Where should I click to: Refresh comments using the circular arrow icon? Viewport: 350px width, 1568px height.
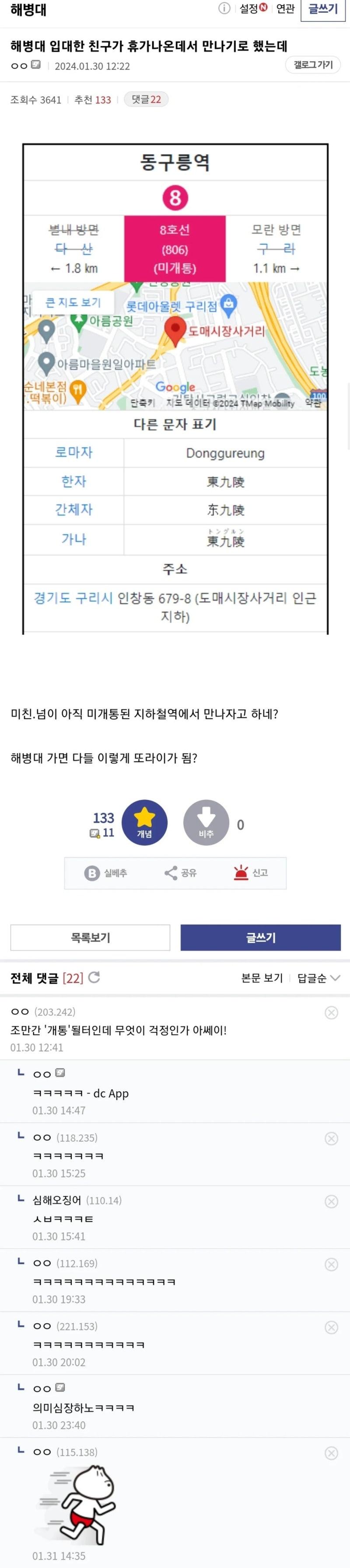click(94, 977)
